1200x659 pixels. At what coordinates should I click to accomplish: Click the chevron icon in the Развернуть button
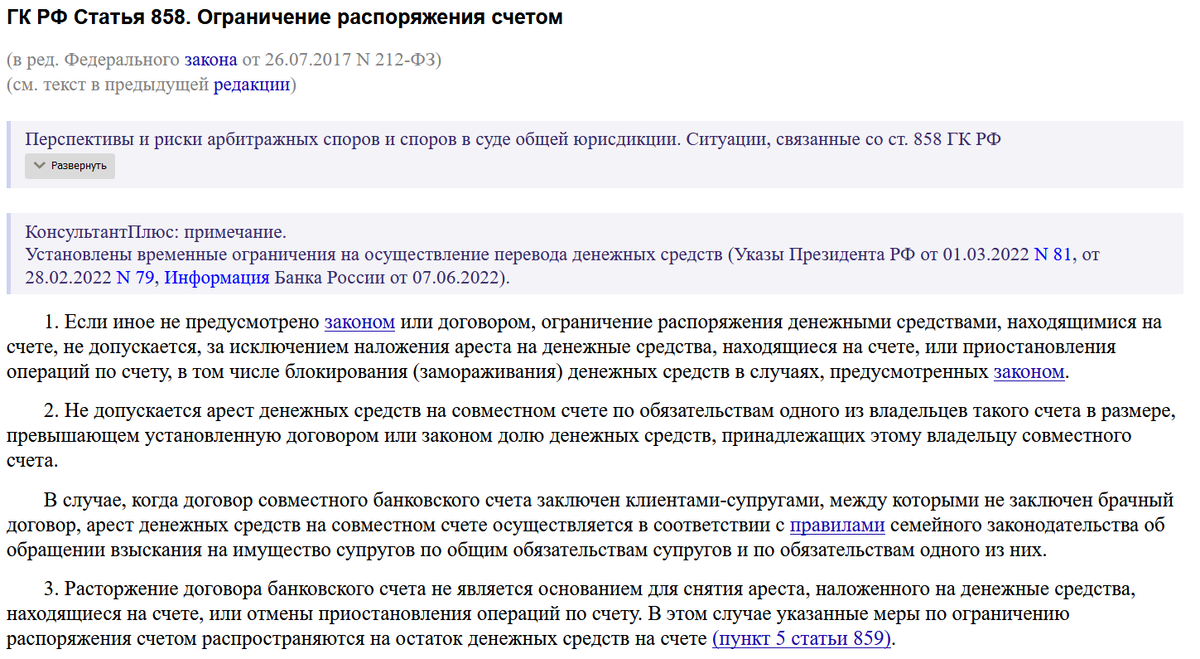click(x=40, y=166)
